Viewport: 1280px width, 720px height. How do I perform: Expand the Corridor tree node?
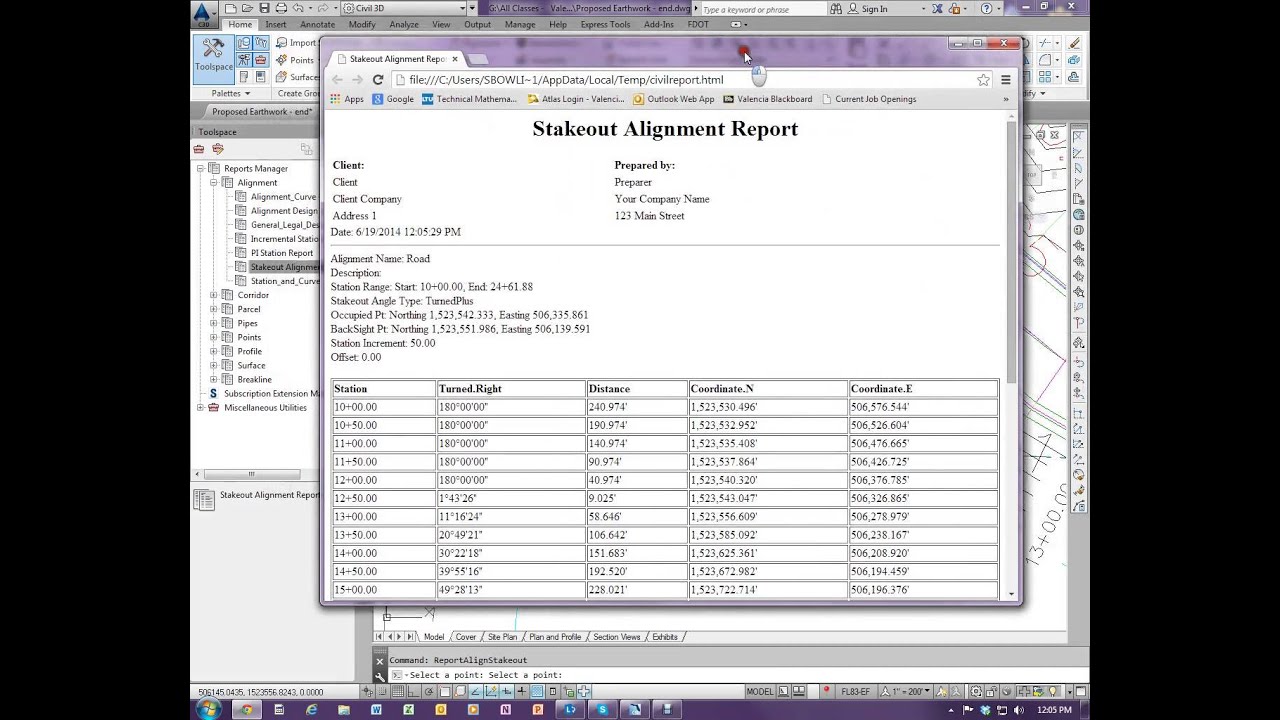tap(213, 295)
